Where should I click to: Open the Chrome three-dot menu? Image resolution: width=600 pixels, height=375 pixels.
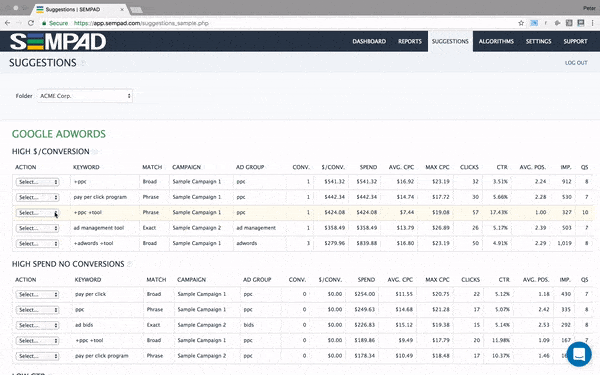click(592, 23)
